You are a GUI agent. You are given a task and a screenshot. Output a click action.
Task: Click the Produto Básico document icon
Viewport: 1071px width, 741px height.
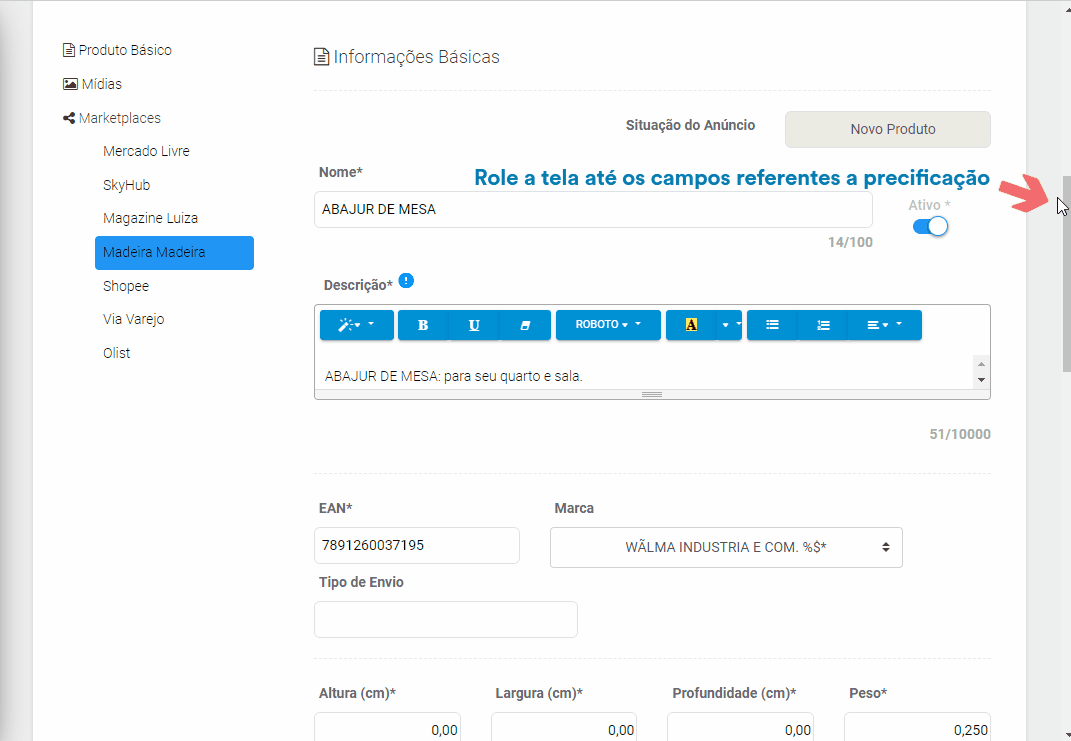pyautogui.click(x=68, y=50)
